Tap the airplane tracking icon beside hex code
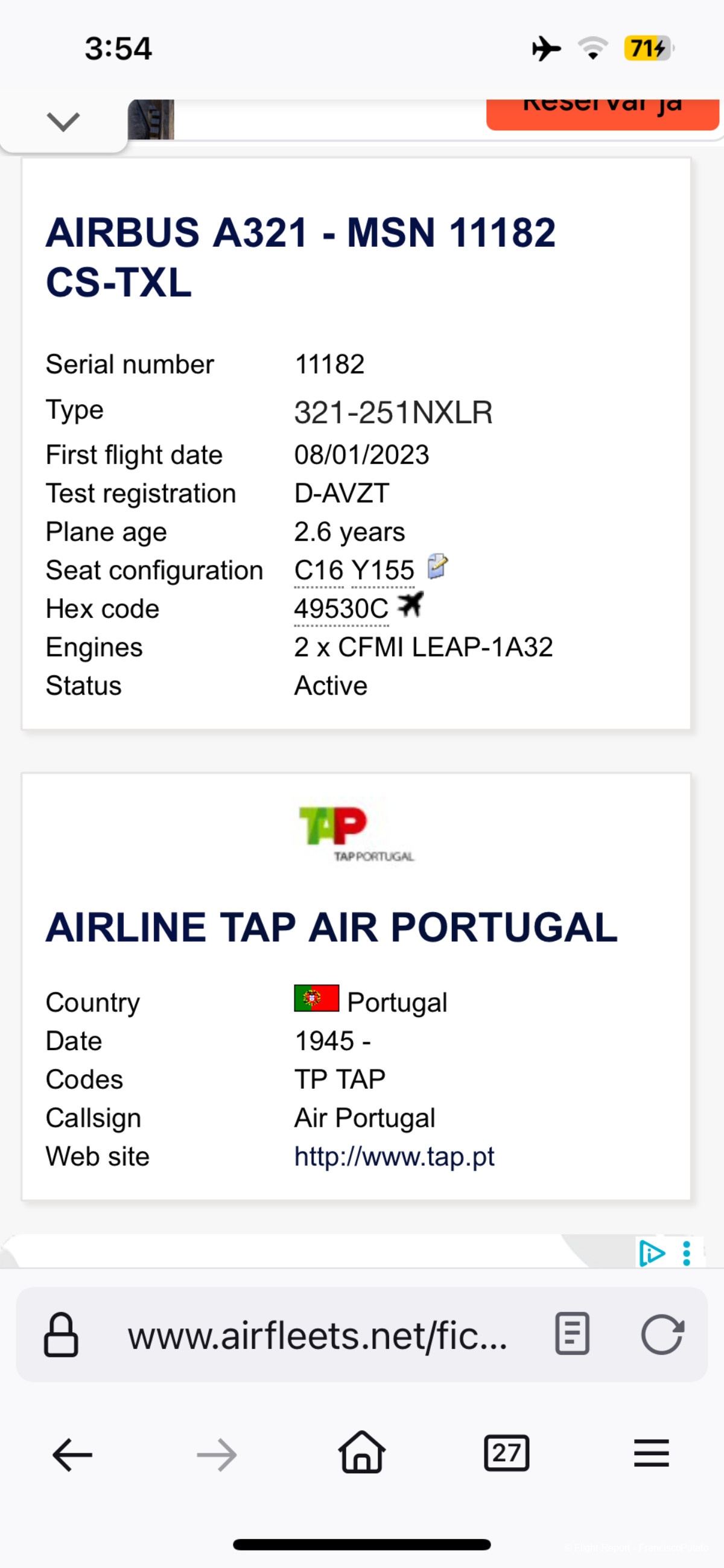The width and height of the screenshot is (724, 1568). coord(410,604)
